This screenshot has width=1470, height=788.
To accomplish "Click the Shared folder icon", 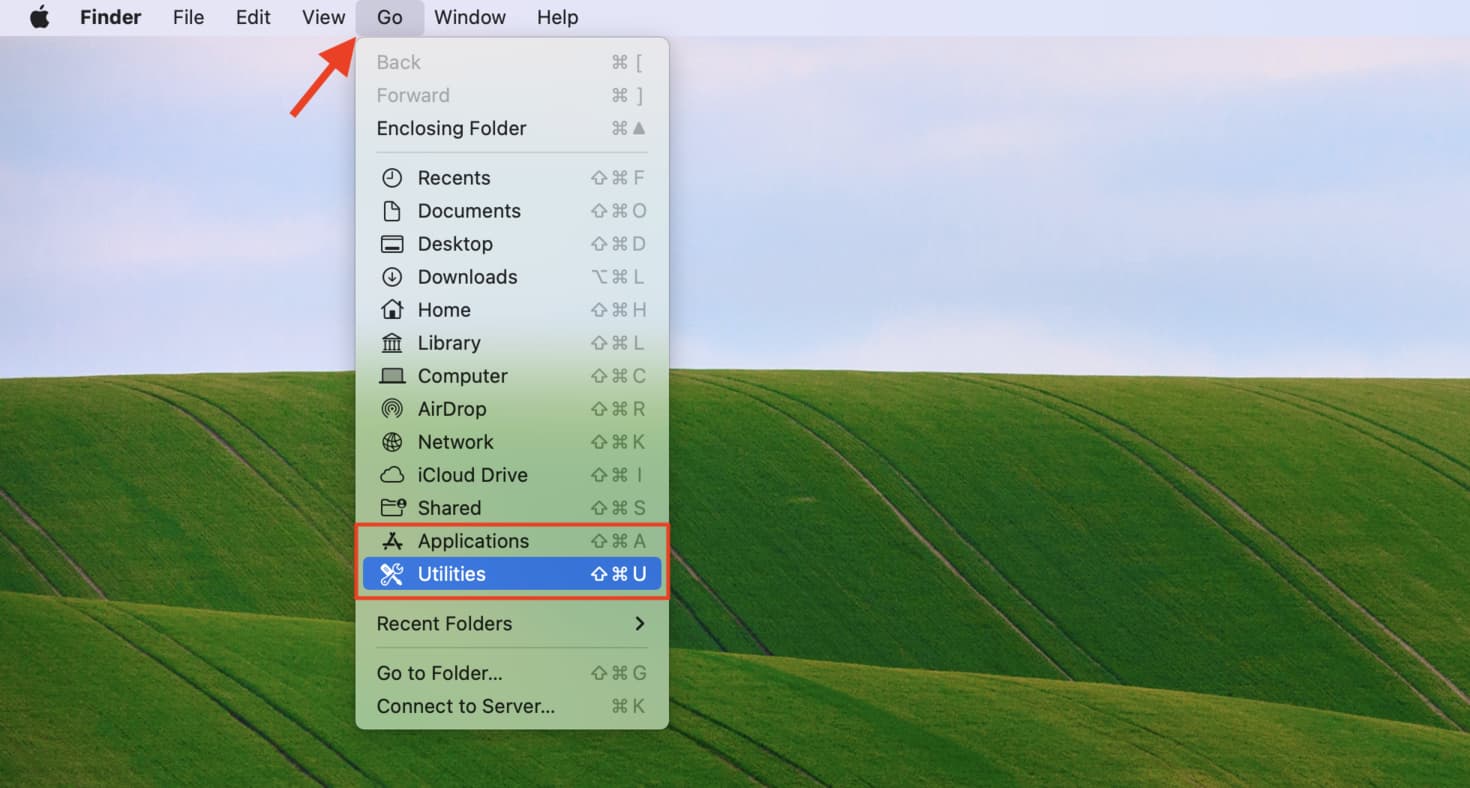I will pos(392,508).
